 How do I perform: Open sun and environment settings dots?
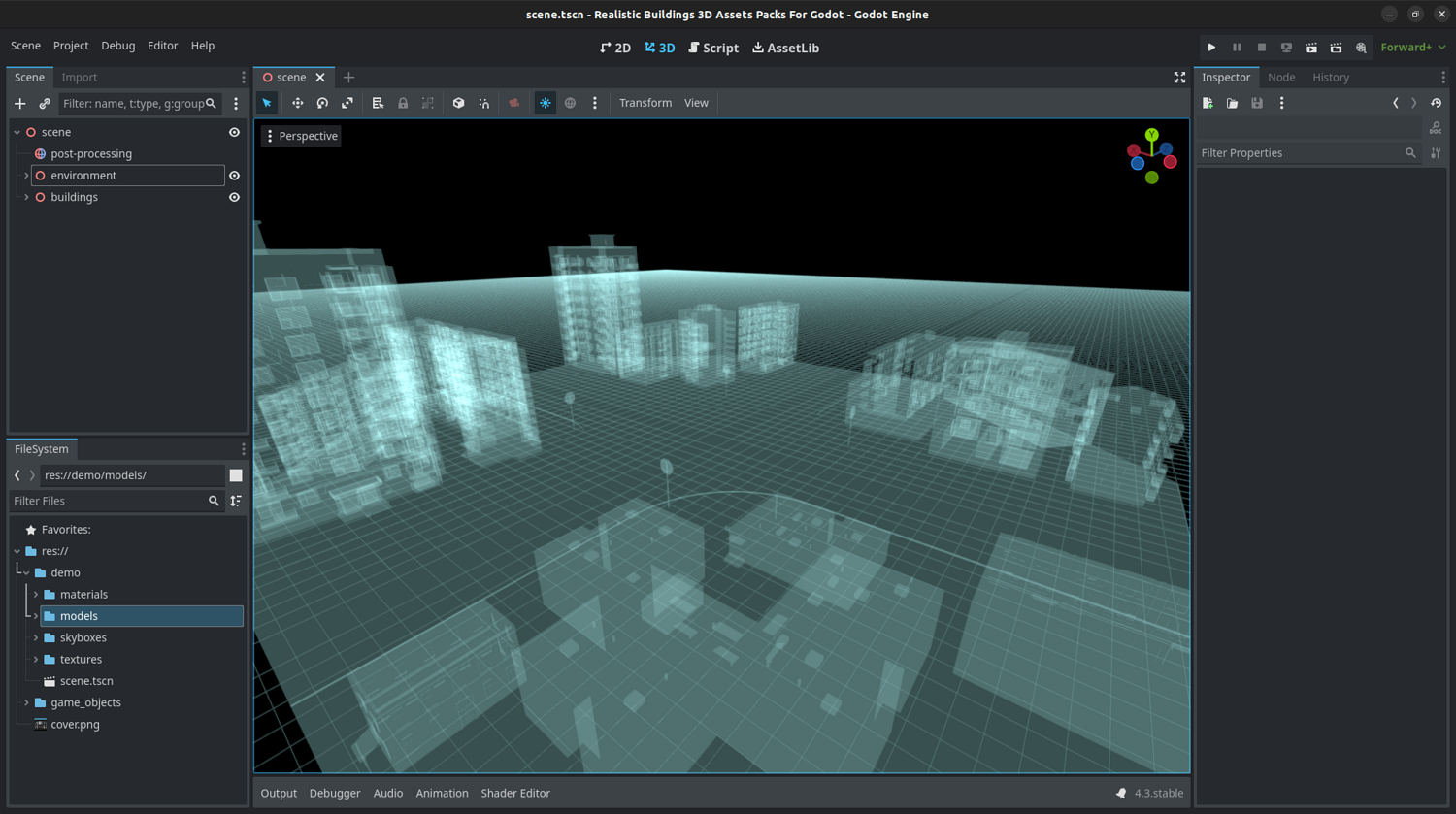click(x=595, y=103)
